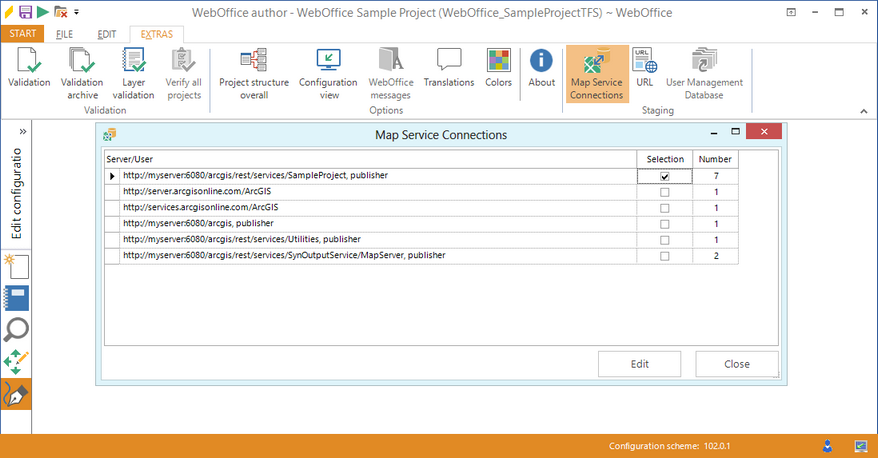Switch to the START ribbon tab
This screenshot has width=878, height=458.
(21, 34)
